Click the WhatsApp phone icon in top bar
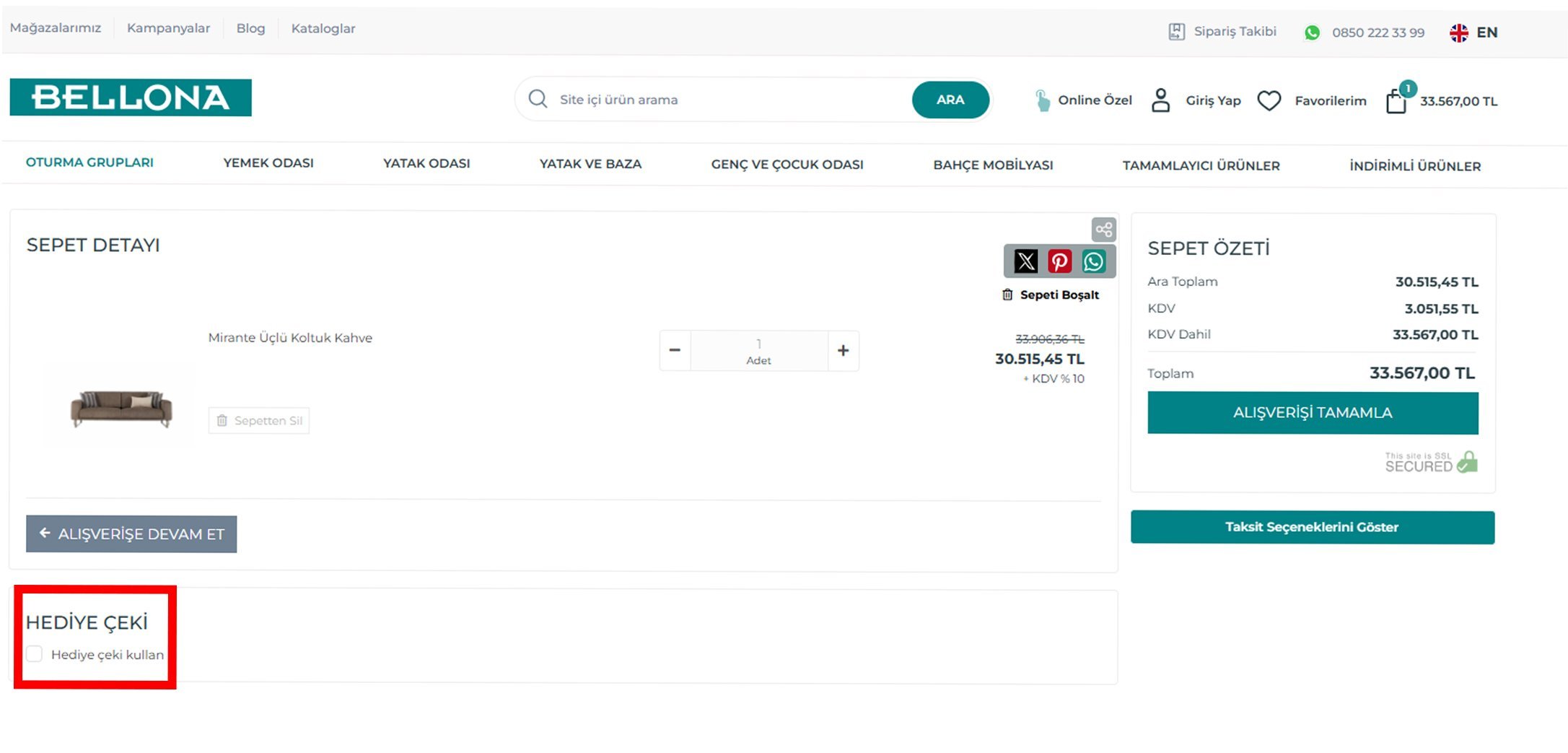The image size is (1568, 753). 1312,32
